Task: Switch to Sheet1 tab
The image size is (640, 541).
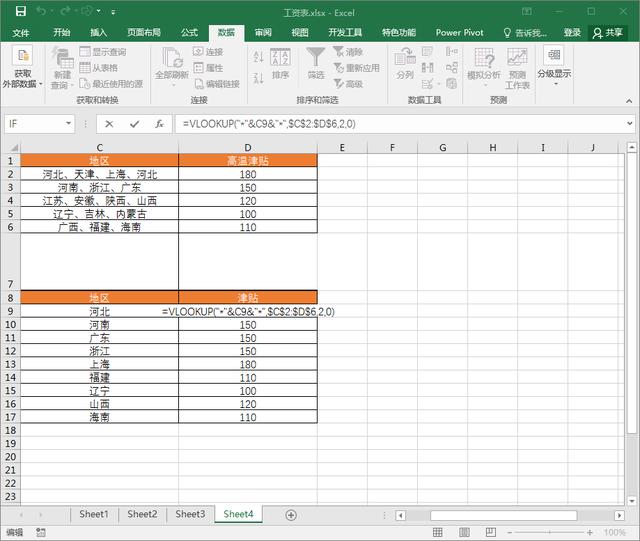Action: click(x=94, y=514)
